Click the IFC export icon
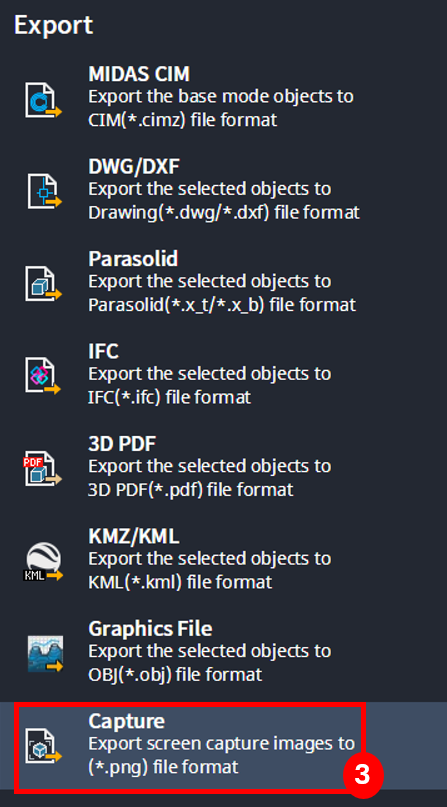 click(x=43, y=377)
